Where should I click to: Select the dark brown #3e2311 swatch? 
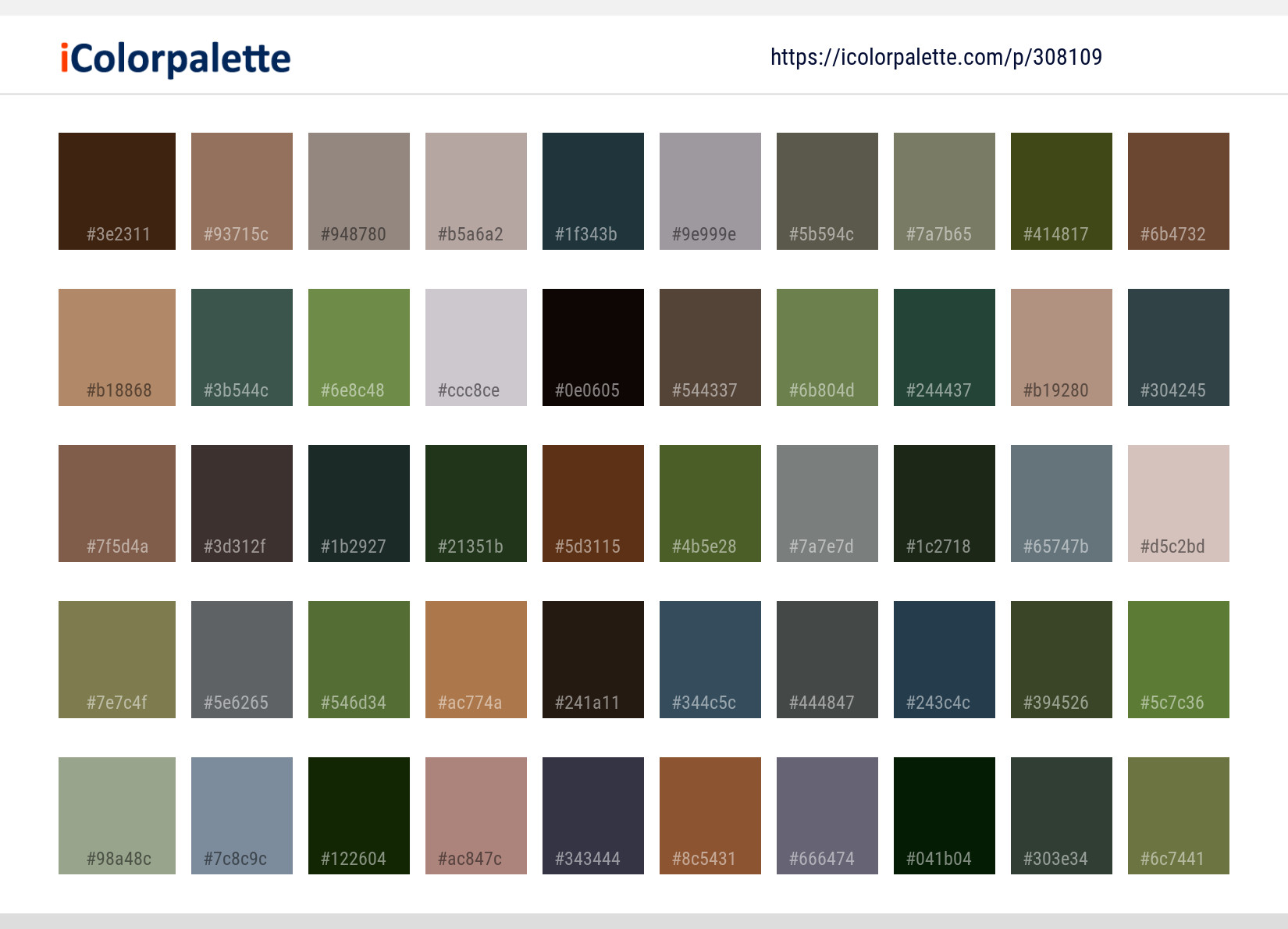coord(116,190)
